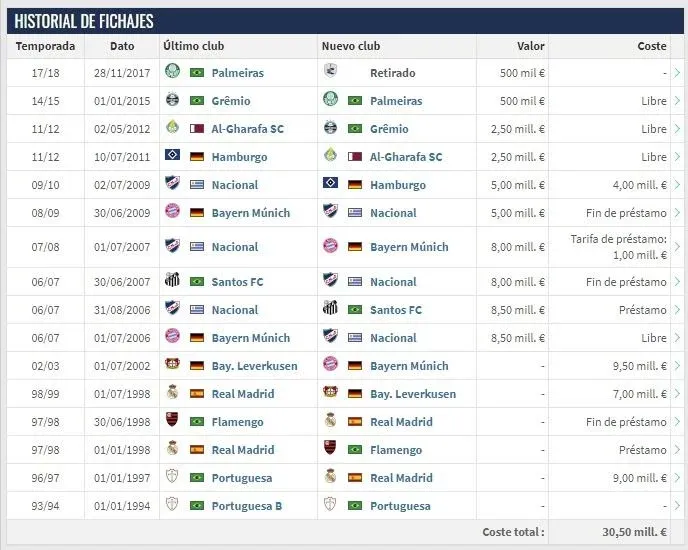Click the Portuguesa B crest in the 93/94 row

tap(172, 506)
